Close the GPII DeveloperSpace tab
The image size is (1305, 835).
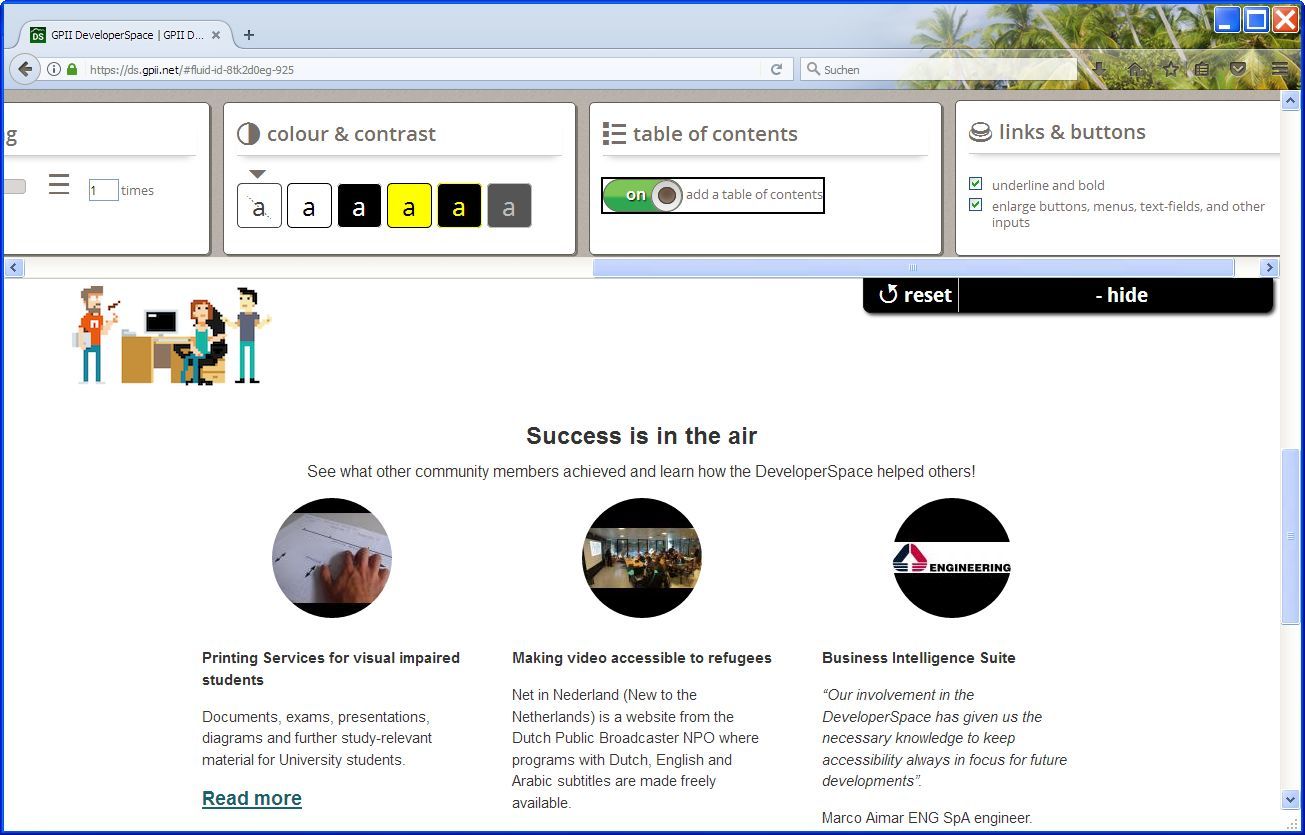[216, 35]
